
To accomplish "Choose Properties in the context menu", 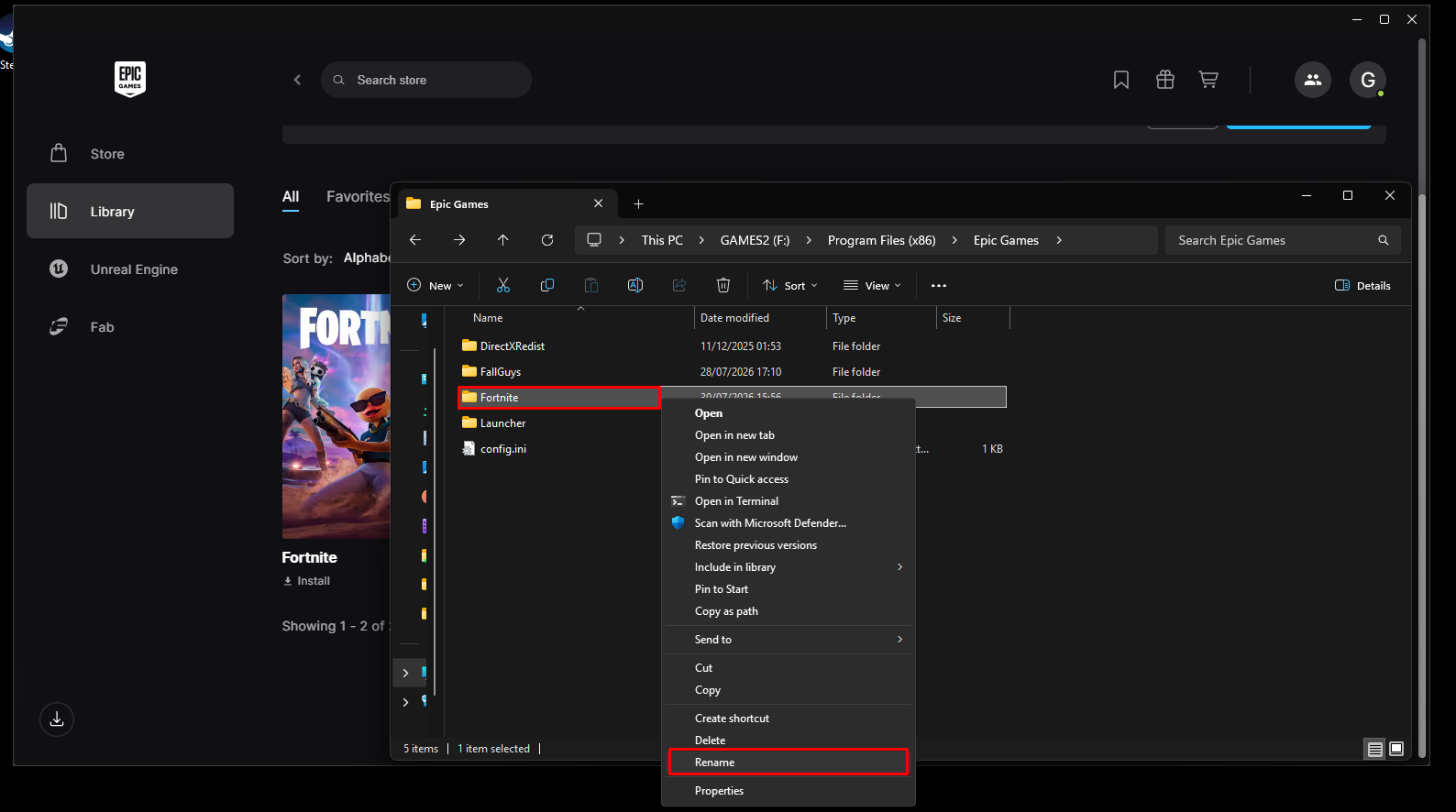I will tap(789, 791).
